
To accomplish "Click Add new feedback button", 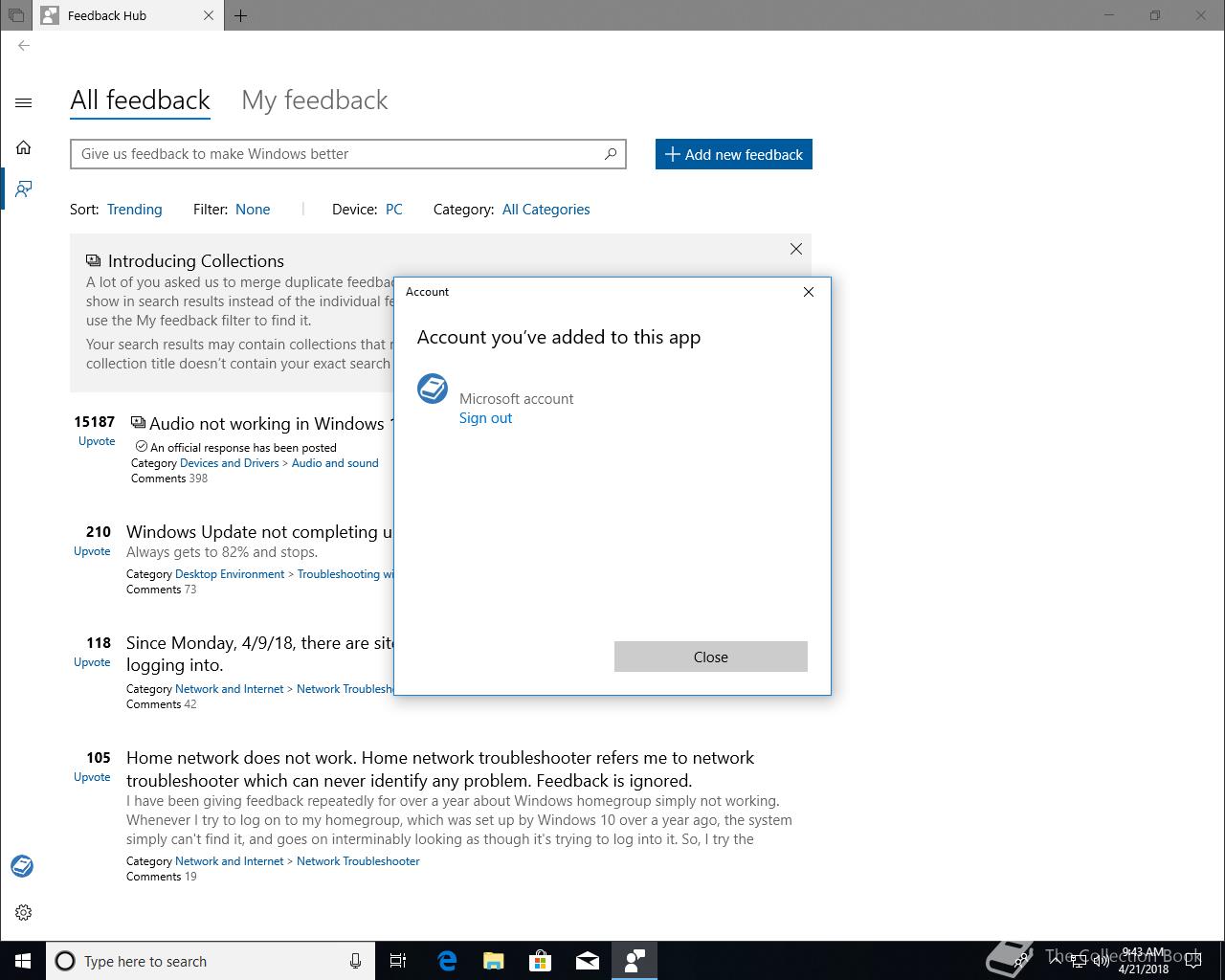I will pos(734,154).
